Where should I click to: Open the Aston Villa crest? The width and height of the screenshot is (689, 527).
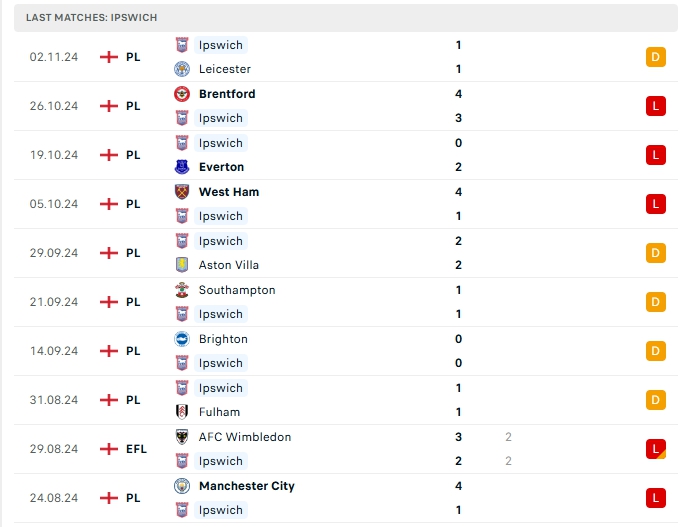pyautogui.click(x=182, y=265)
